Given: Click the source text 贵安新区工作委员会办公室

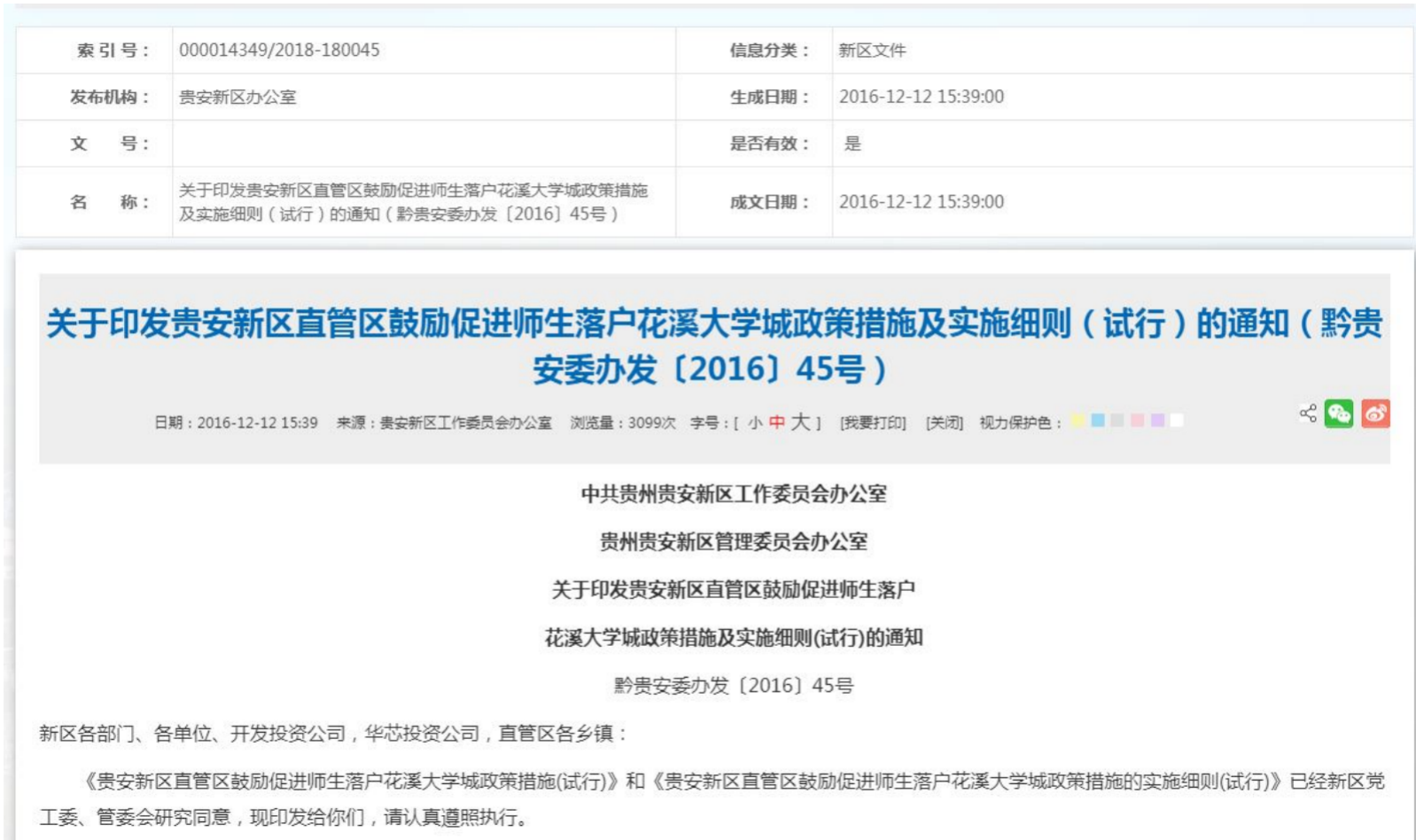Looking at the screenshot, I should [x=465, y=423].
